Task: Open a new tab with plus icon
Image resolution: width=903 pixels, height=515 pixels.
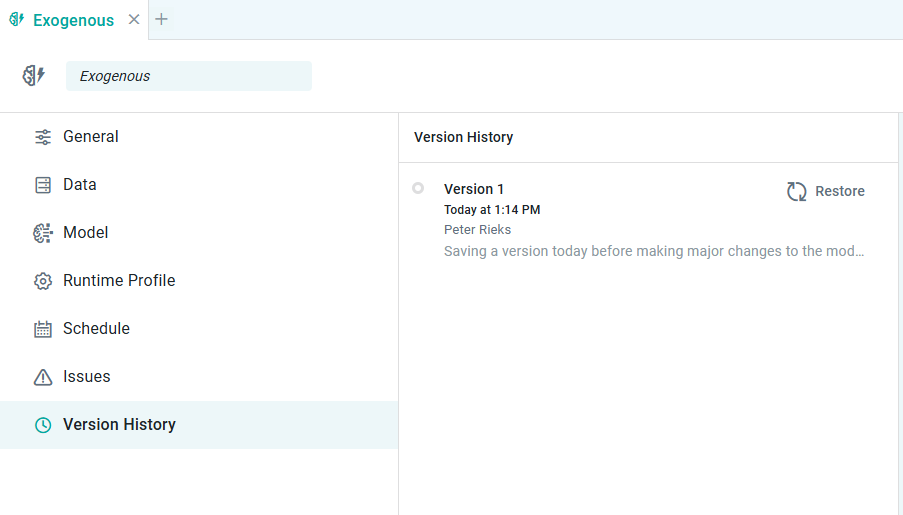Action: [162, 20]
